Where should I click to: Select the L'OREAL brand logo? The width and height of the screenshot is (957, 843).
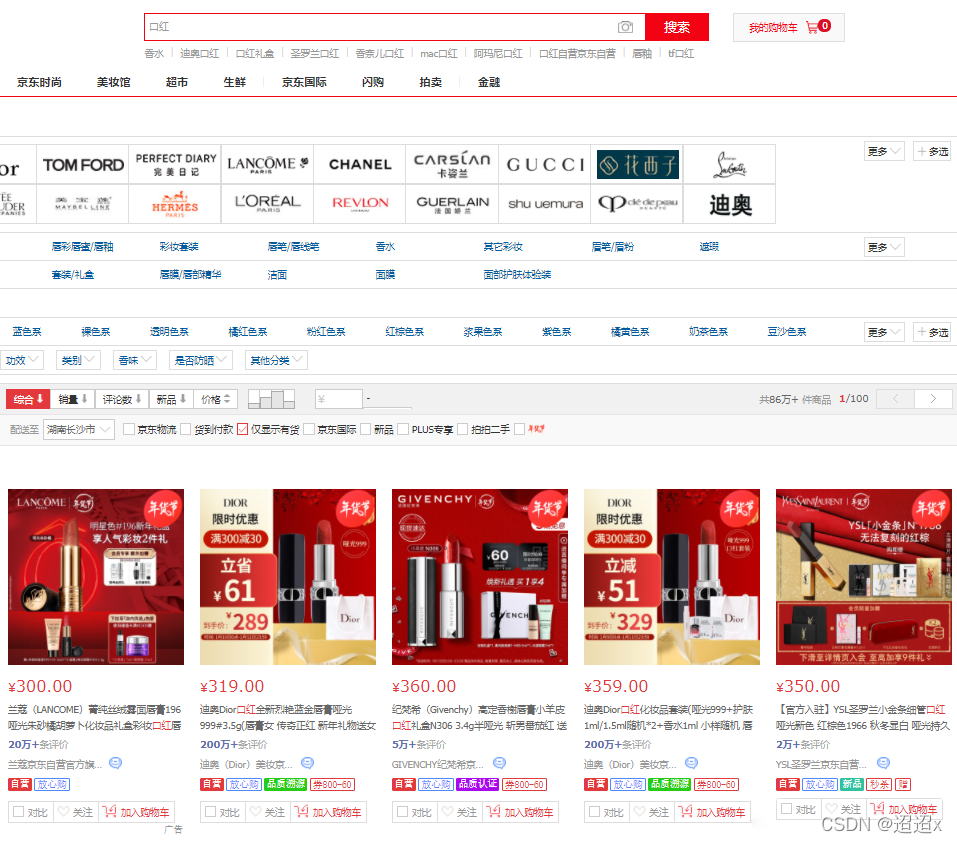268,204
